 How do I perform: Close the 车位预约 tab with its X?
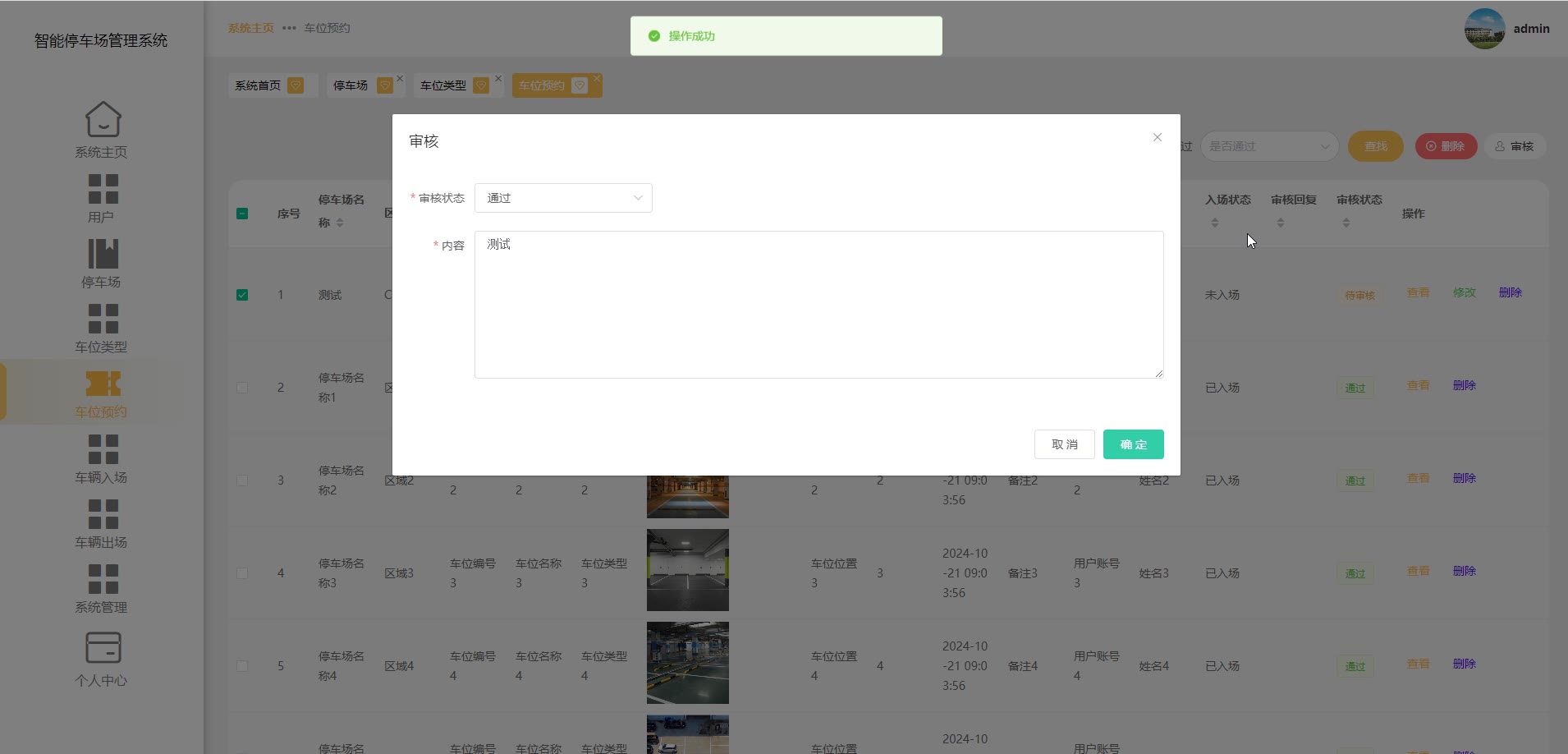point(597,79)
